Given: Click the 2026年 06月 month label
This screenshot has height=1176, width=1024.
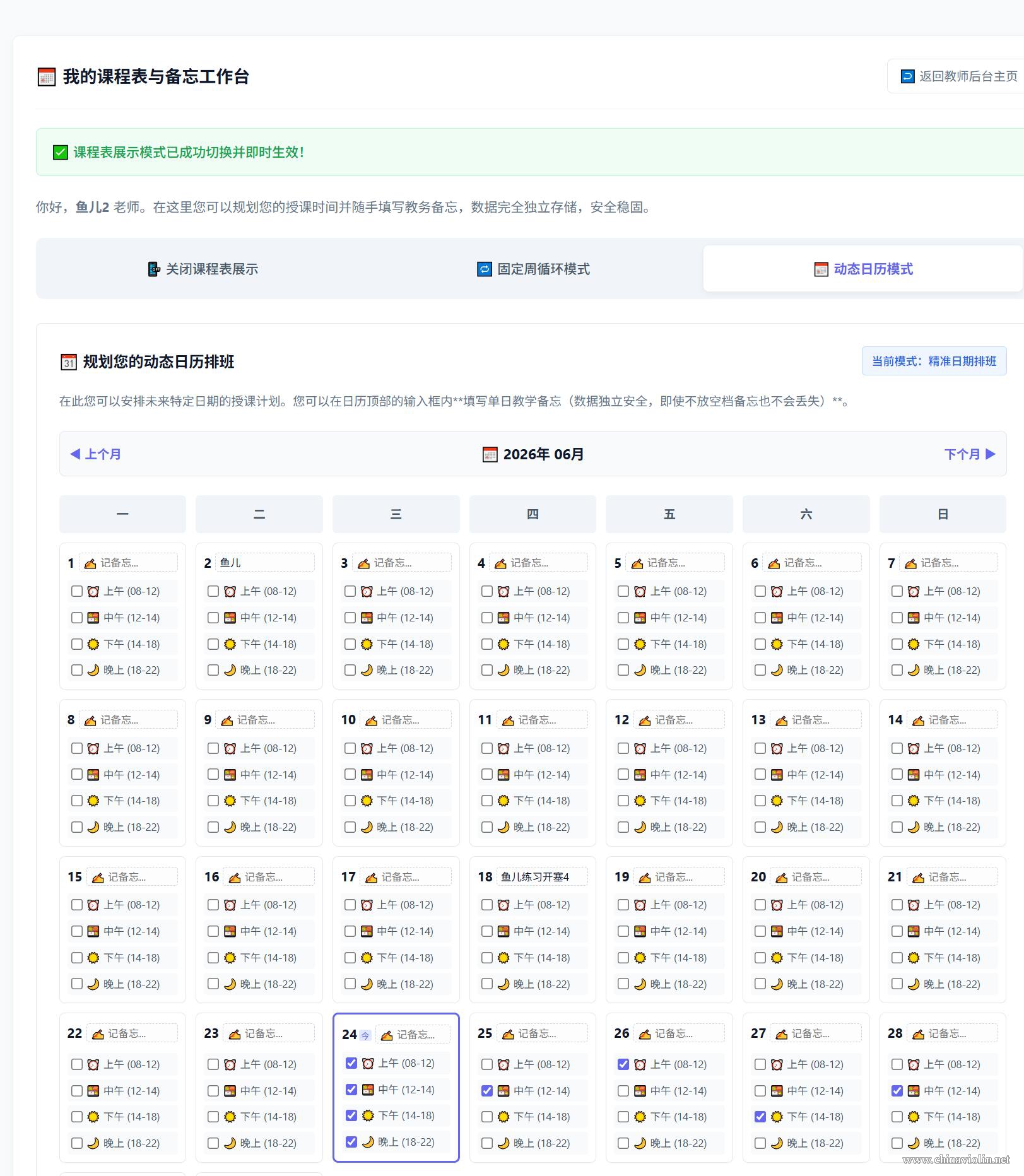Looking at the screenshot, I should (543, 454).
